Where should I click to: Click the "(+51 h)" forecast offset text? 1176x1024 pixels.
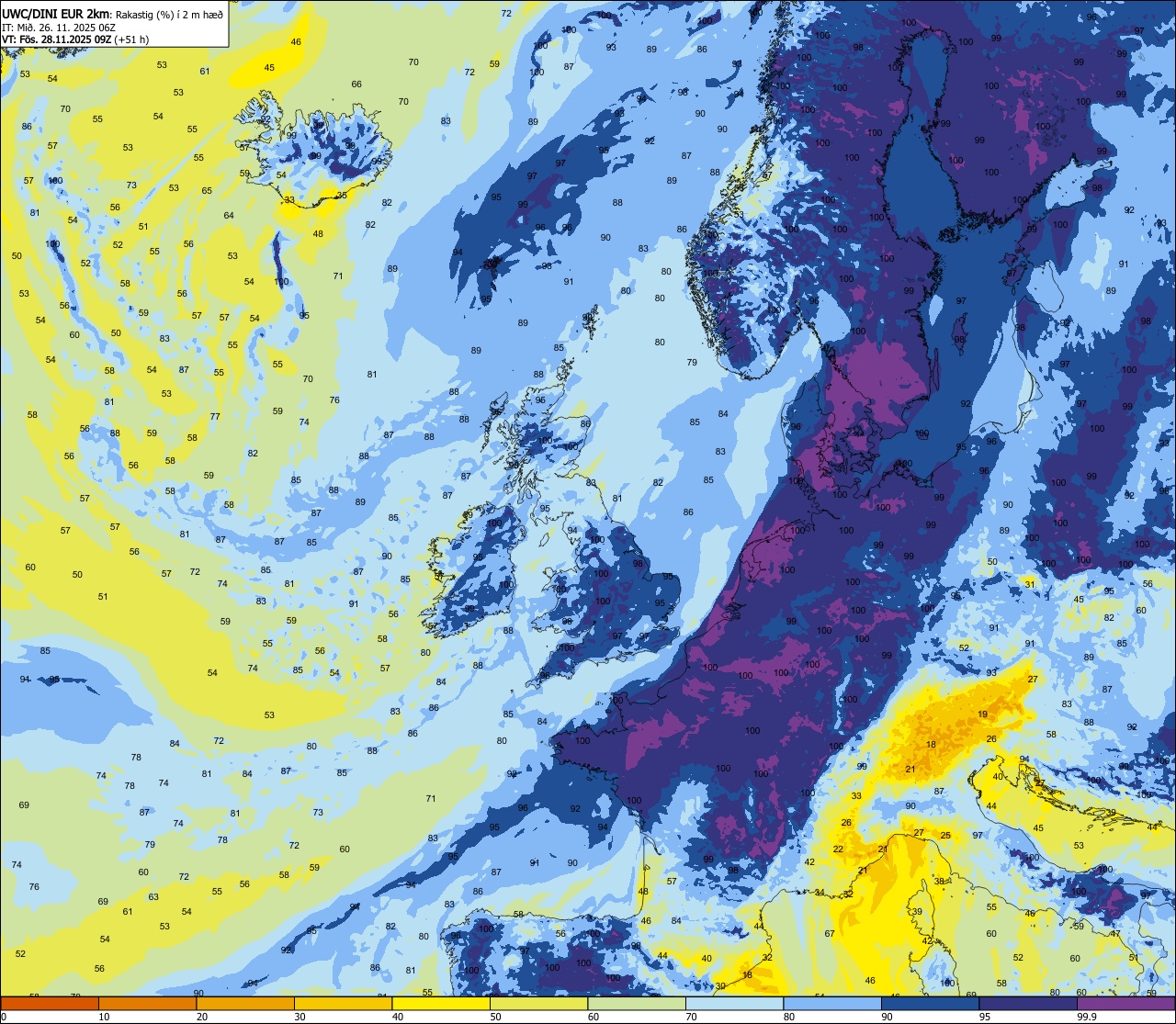[x=131, y=39]
